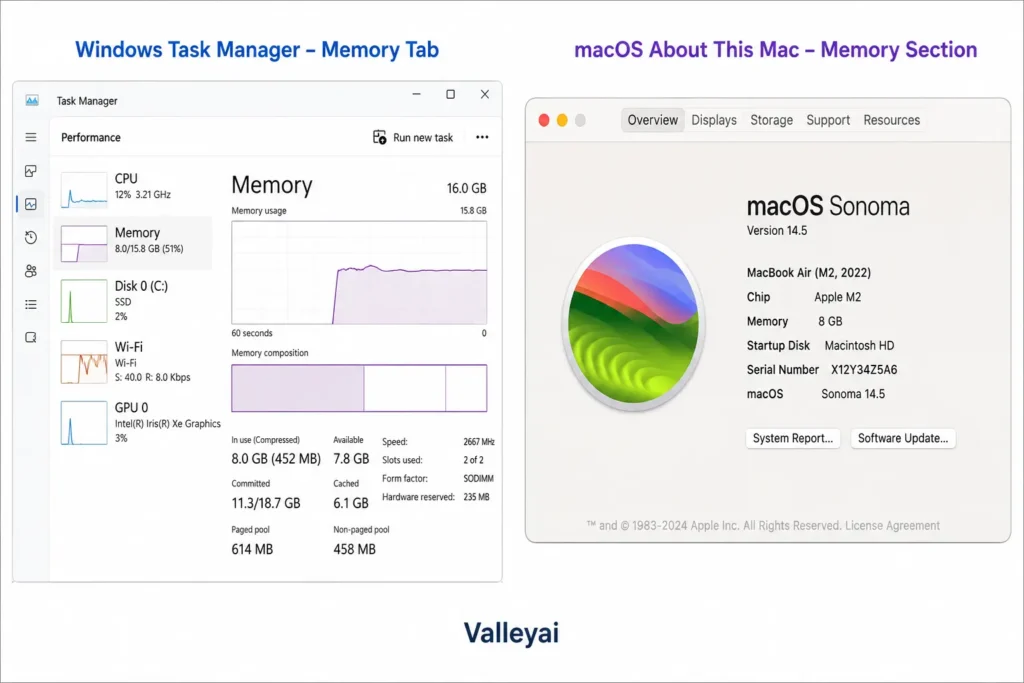
Task: Click Intel(R) Iris(R) Xe Graphics text
Action: [x=168, y=424]
